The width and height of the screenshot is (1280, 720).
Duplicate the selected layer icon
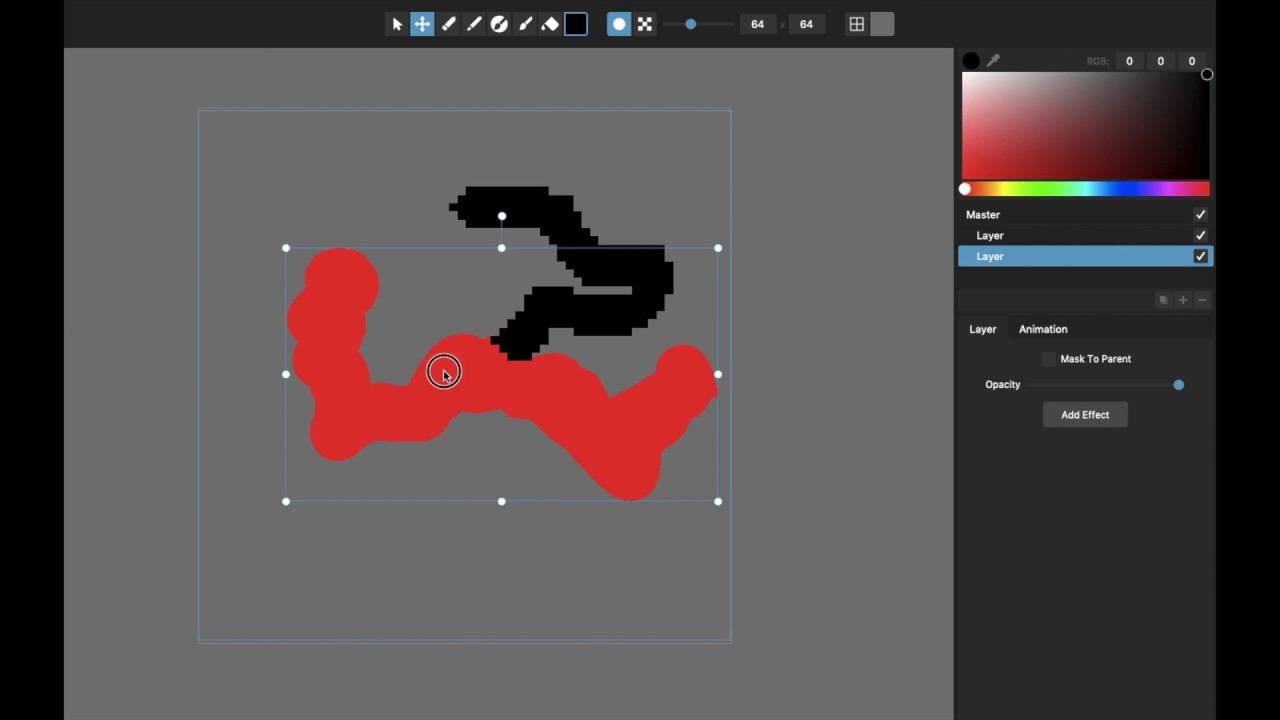[x=1163, y=300]
